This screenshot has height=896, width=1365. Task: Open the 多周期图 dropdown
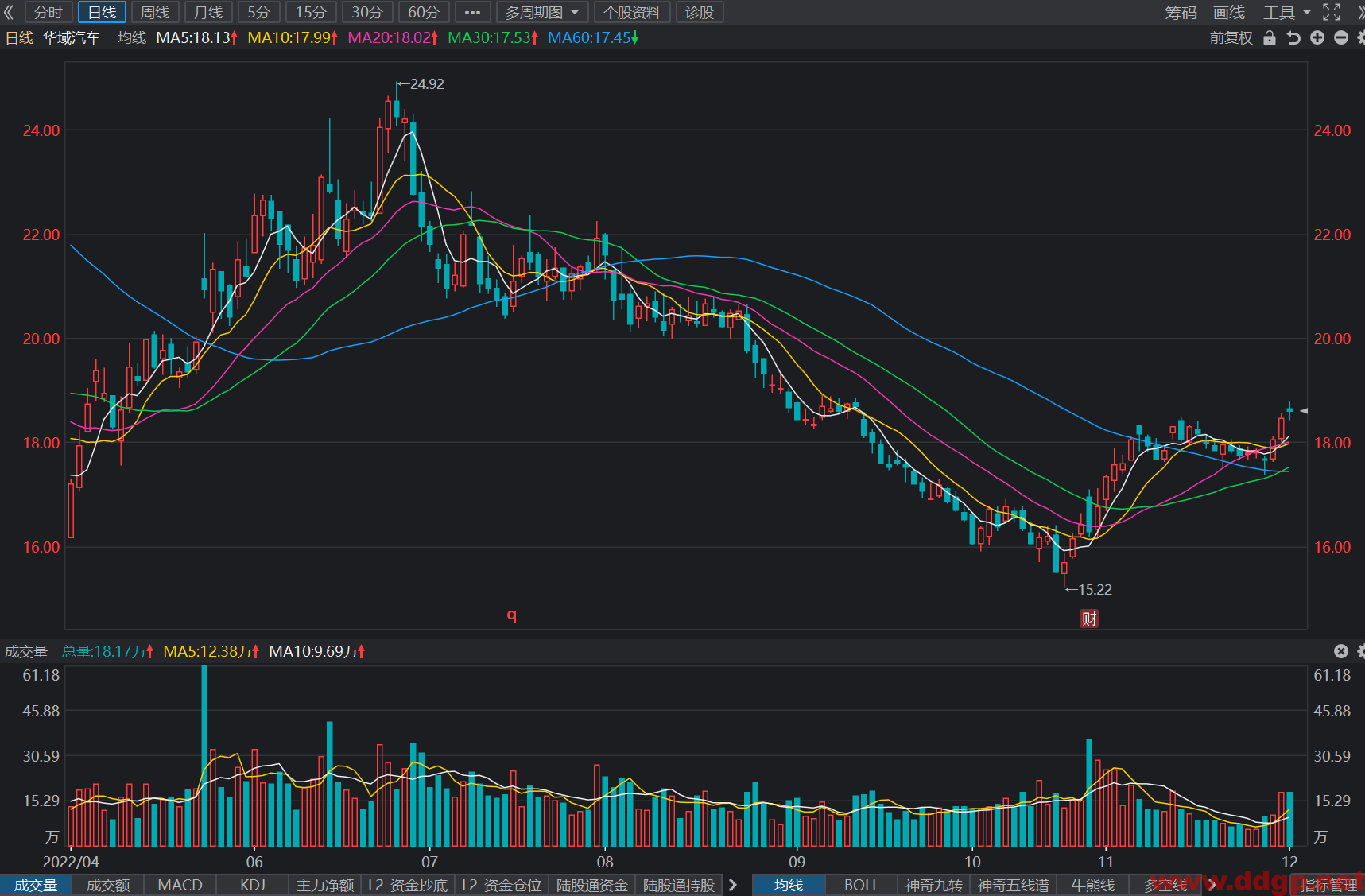[543, 12]
